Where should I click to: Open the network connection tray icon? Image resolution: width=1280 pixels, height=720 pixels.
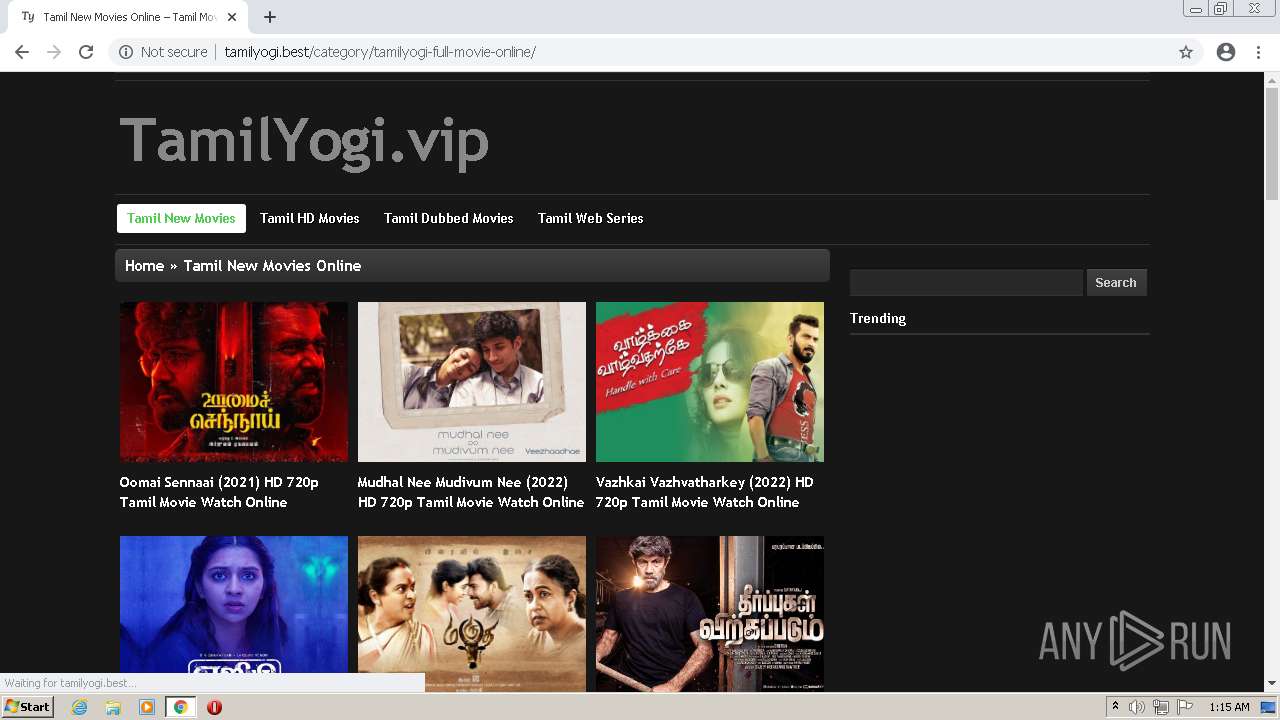click(1160, 707)
